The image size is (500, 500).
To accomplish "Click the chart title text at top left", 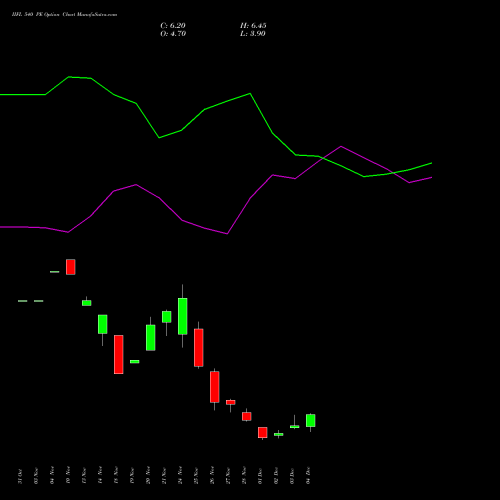I will [x=64, y=15].
